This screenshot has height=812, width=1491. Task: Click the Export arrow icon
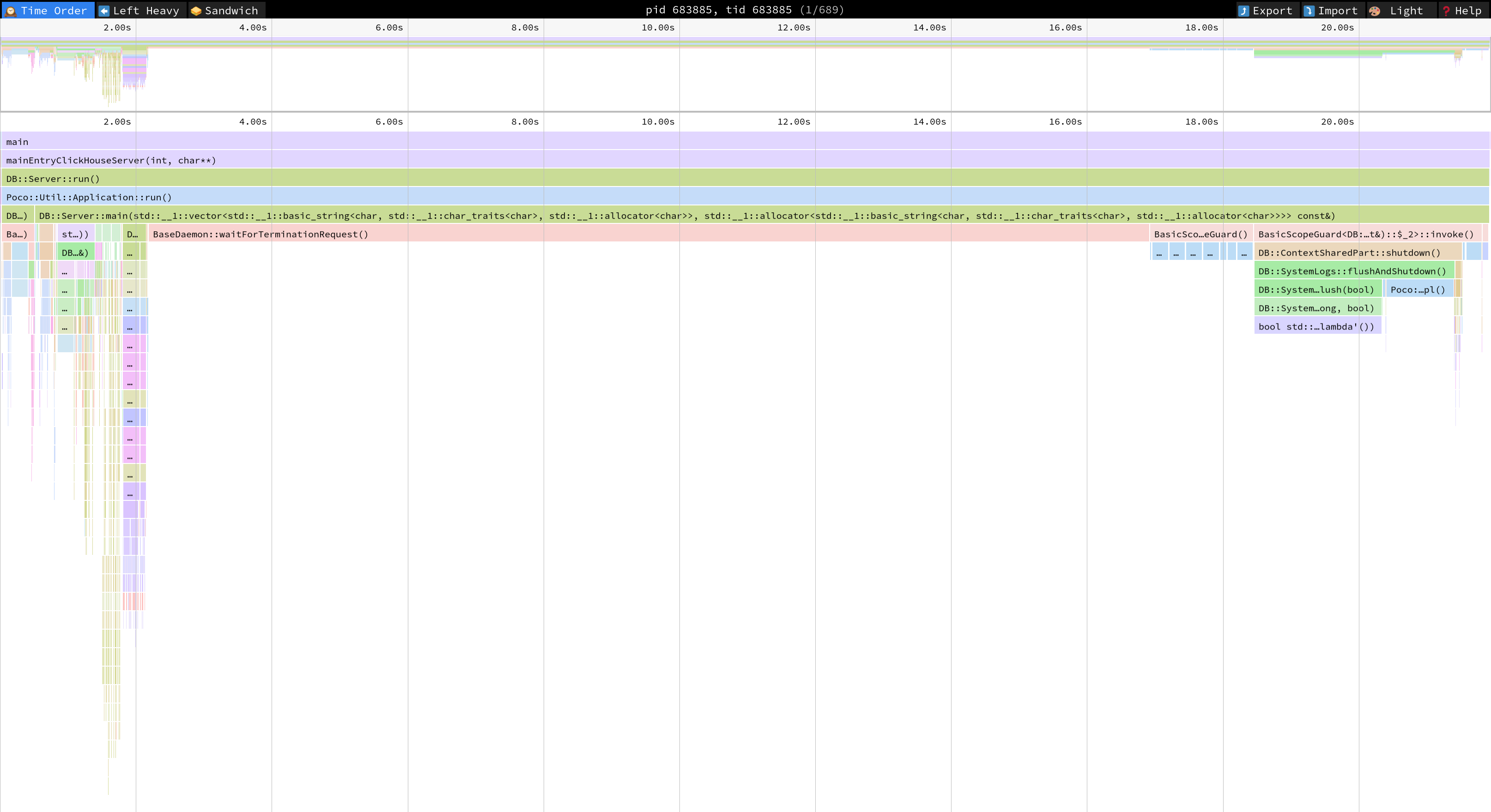(x=1243, y=11)
